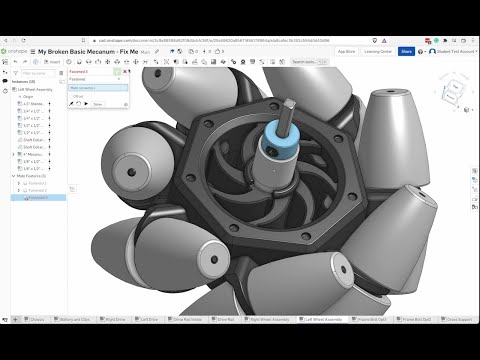Image resolution: width=480 pixels, height=360 pixels.
Task: Collapse the Mate Features section
Action: click(x=13, y=176)
